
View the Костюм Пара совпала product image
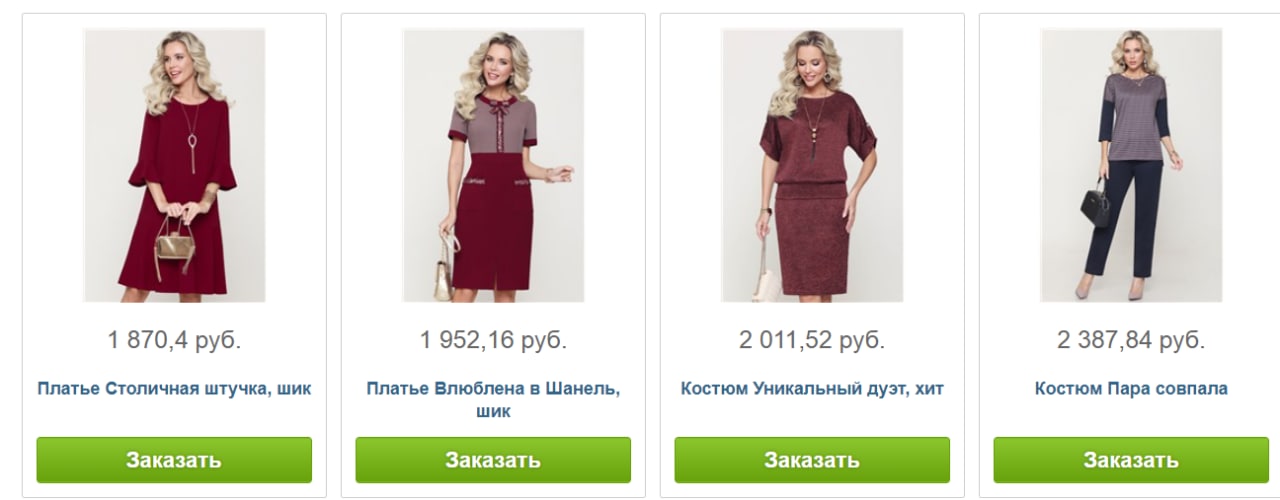point(1131,165)
